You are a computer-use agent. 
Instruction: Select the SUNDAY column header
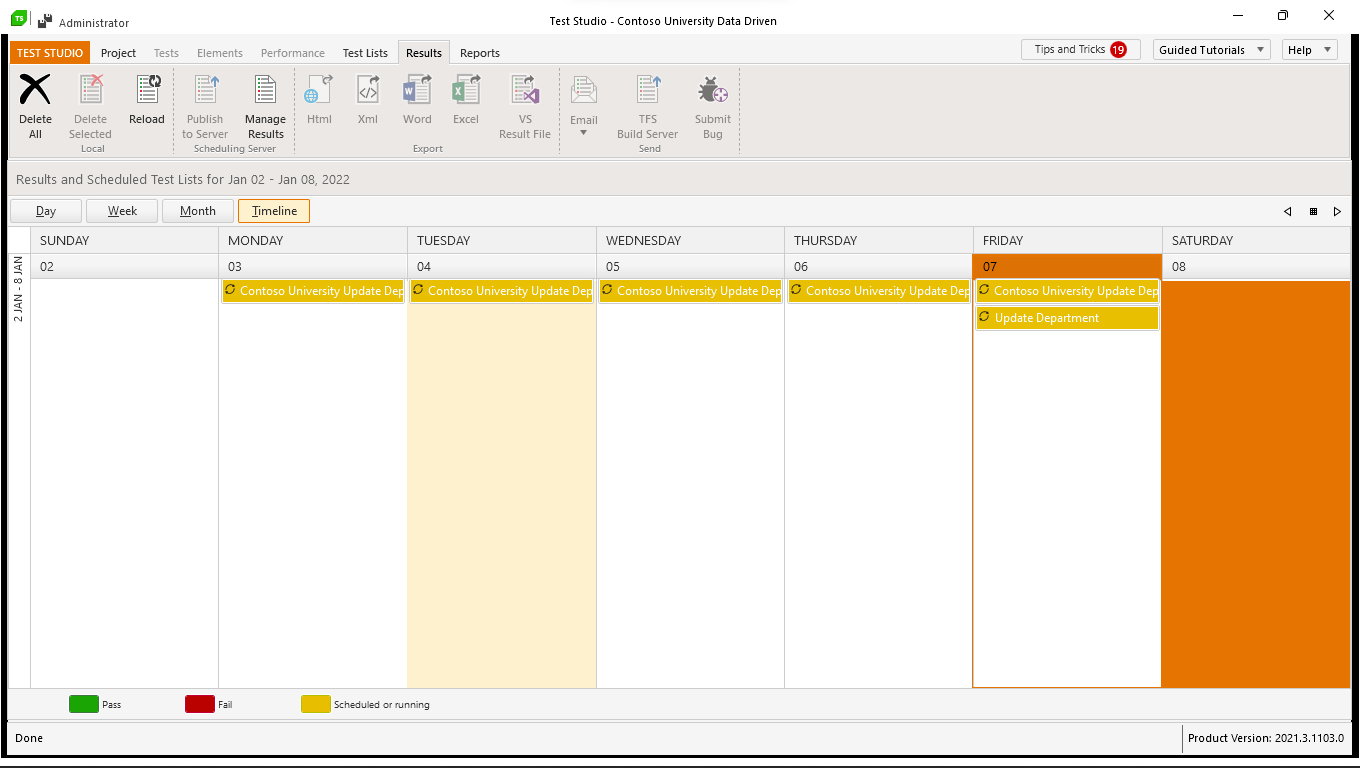click(x=125, y=240)
